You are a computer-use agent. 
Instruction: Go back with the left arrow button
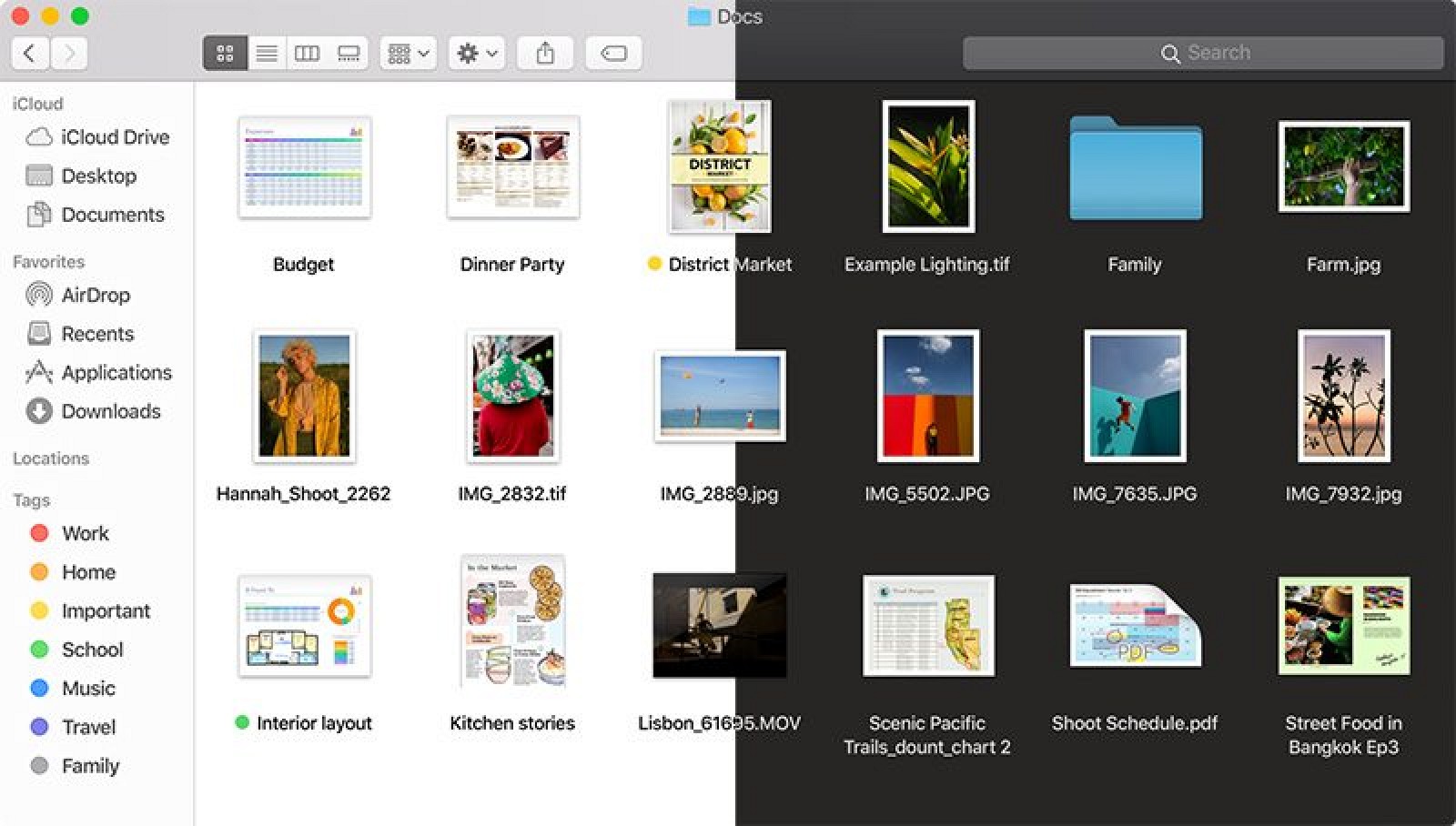(30, 54)
